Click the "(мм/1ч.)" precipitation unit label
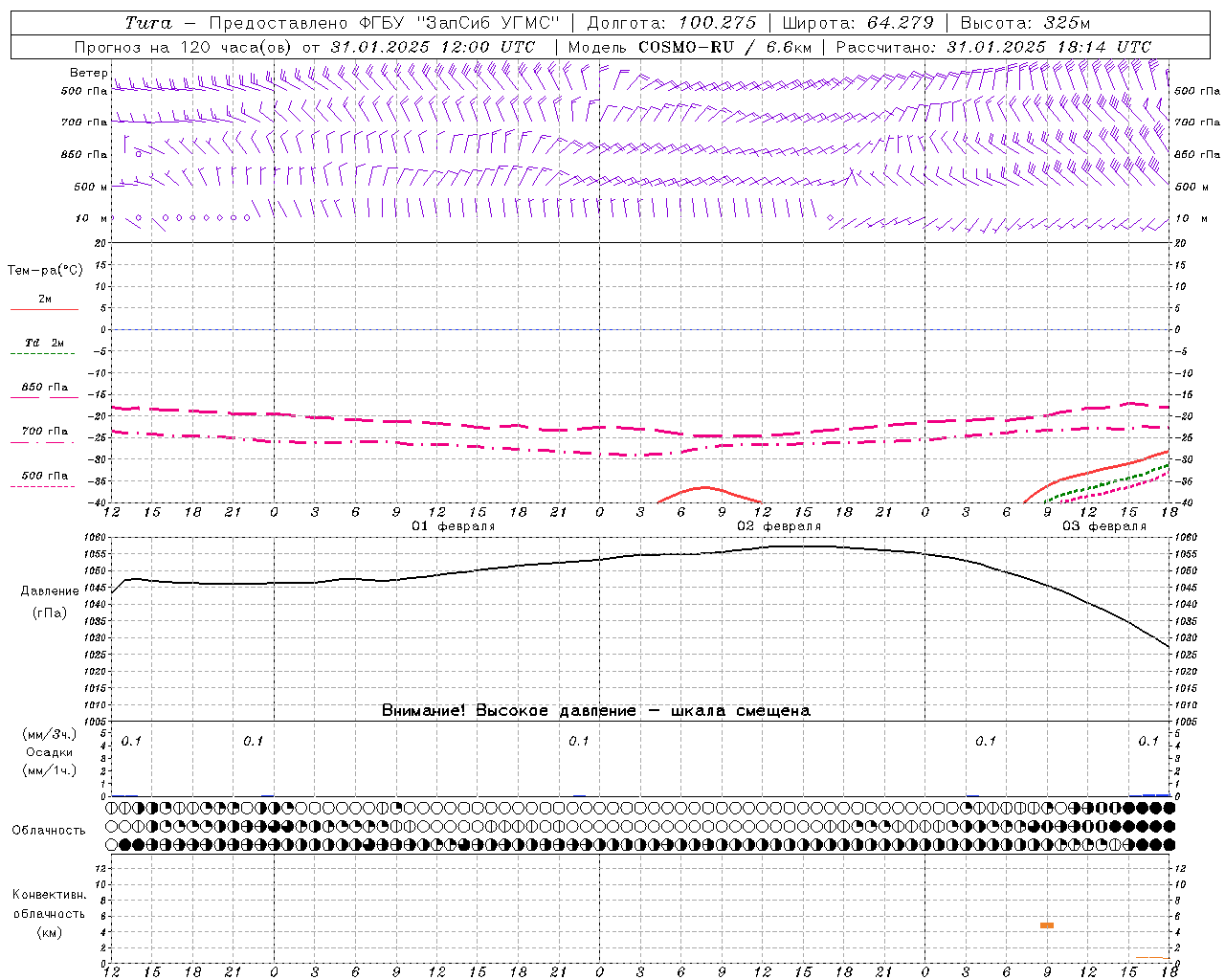 tap(50, 770)
